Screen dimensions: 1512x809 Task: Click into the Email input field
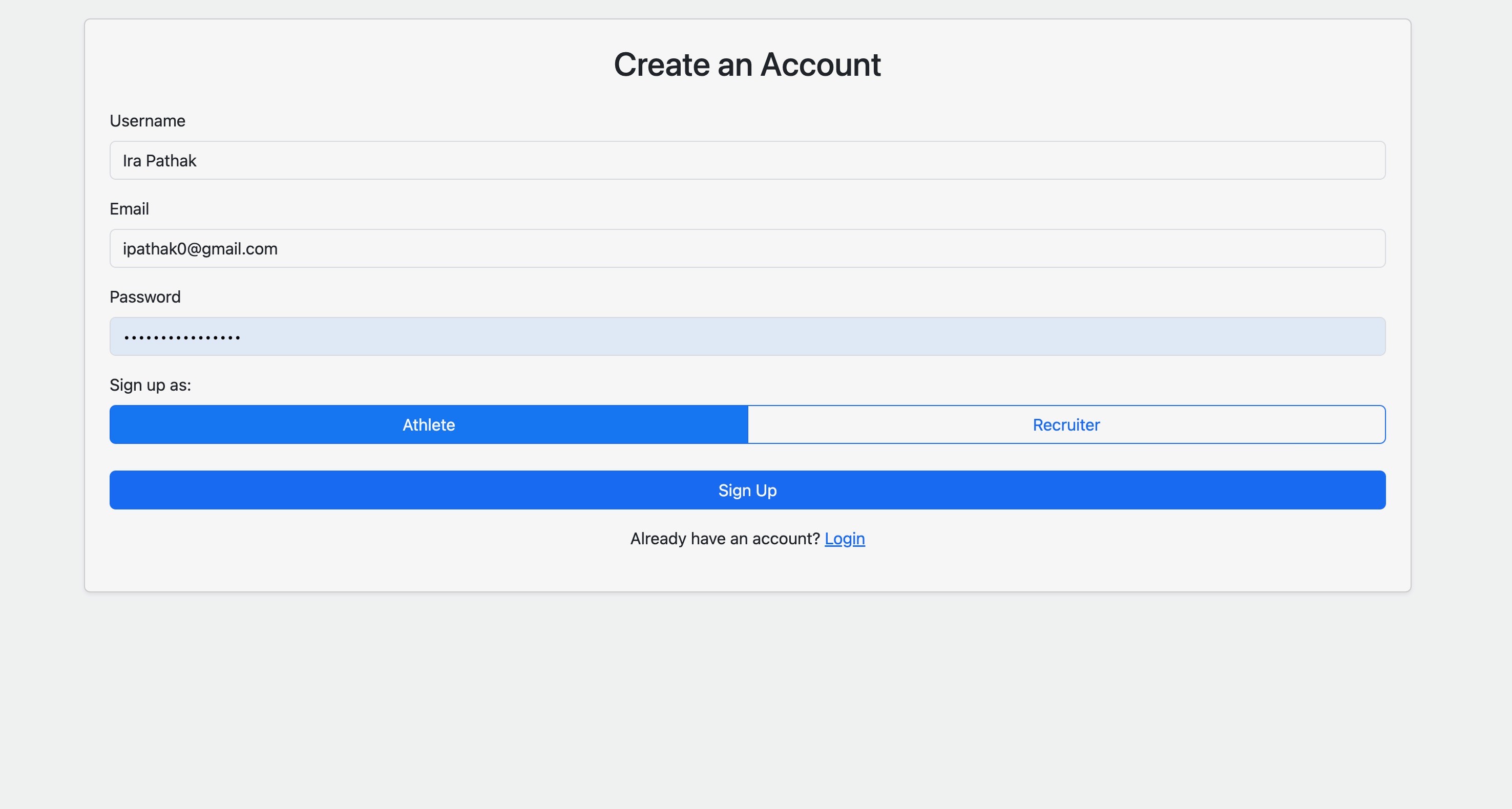747,248
